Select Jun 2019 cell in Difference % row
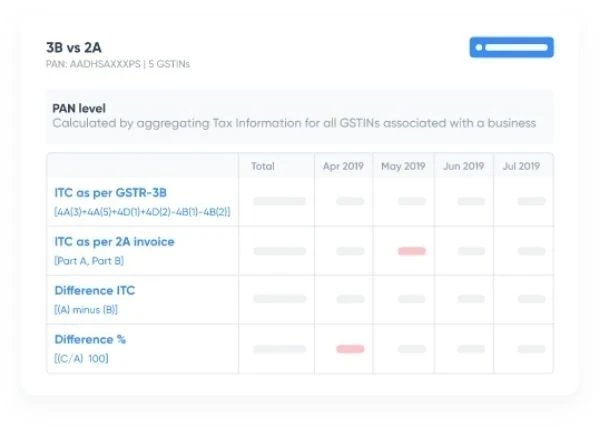This screenshot has height=430, width=600. (472, 349)
